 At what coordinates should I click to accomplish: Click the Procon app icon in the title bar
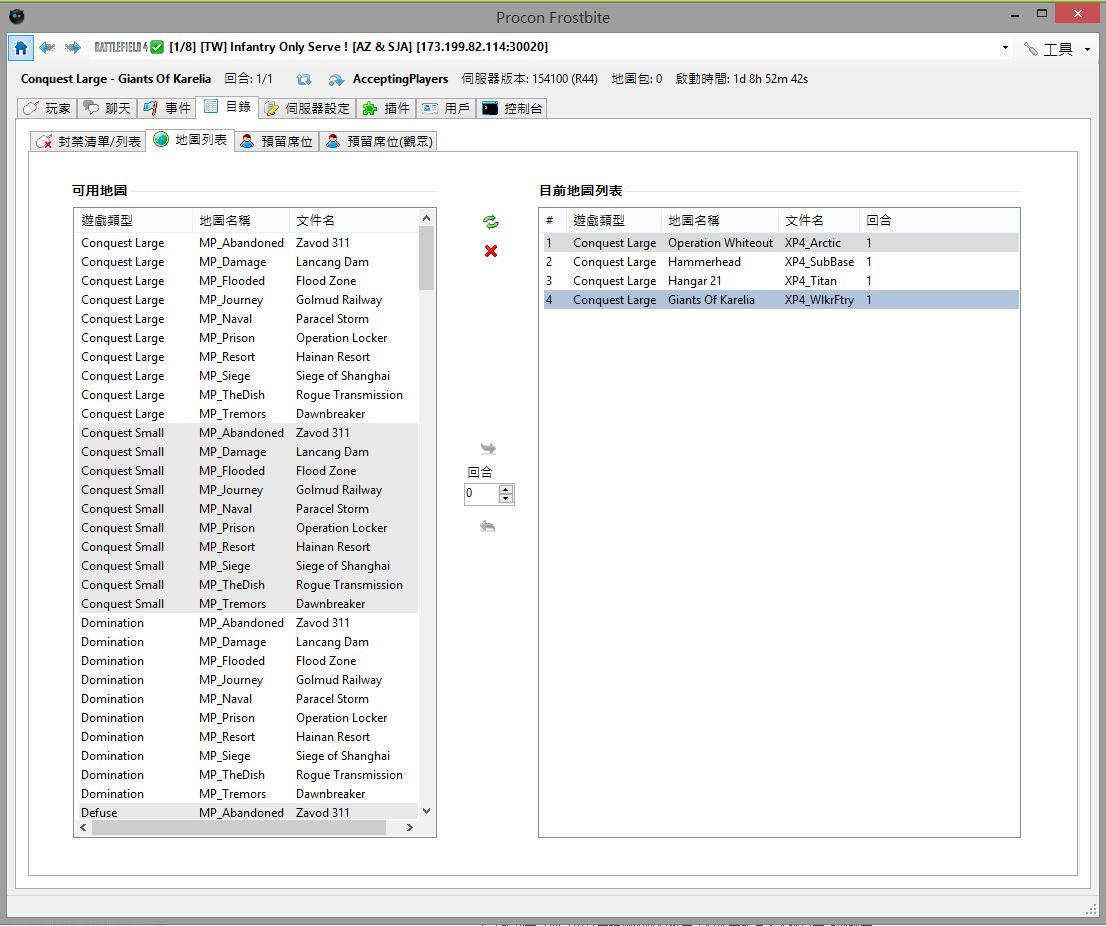coord(17,16)
